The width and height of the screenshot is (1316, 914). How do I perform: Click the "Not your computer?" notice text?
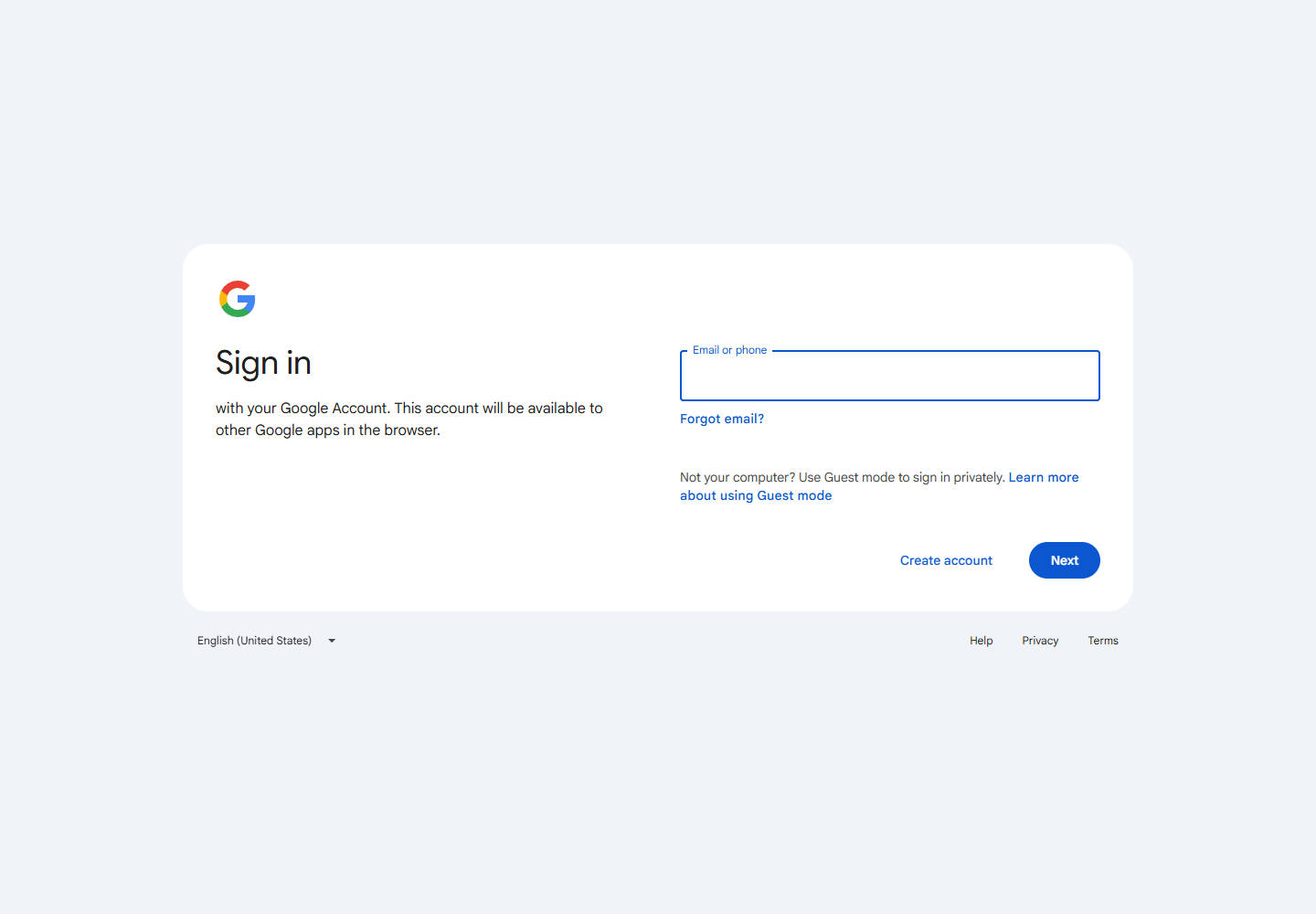pyautogui.click(x=842, y=477)
